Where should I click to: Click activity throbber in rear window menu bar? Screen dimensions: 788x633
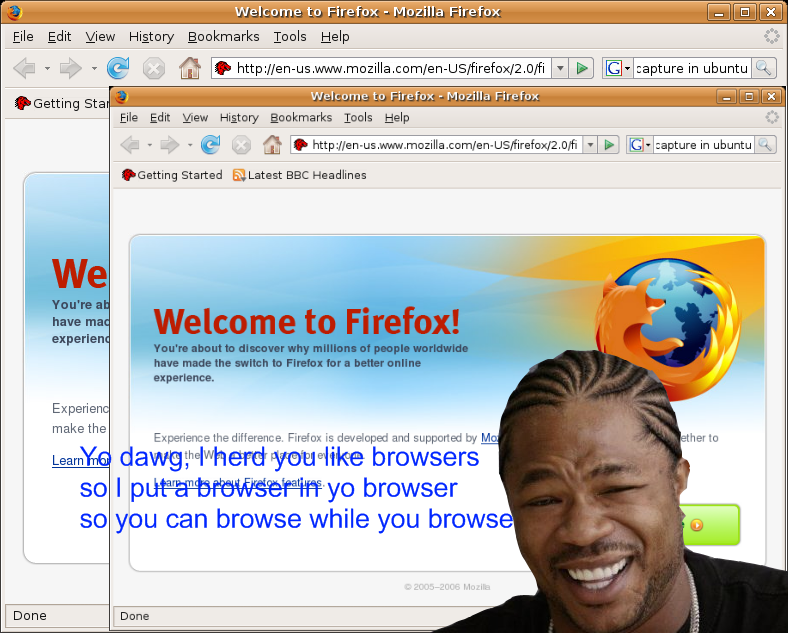(771, 36)
